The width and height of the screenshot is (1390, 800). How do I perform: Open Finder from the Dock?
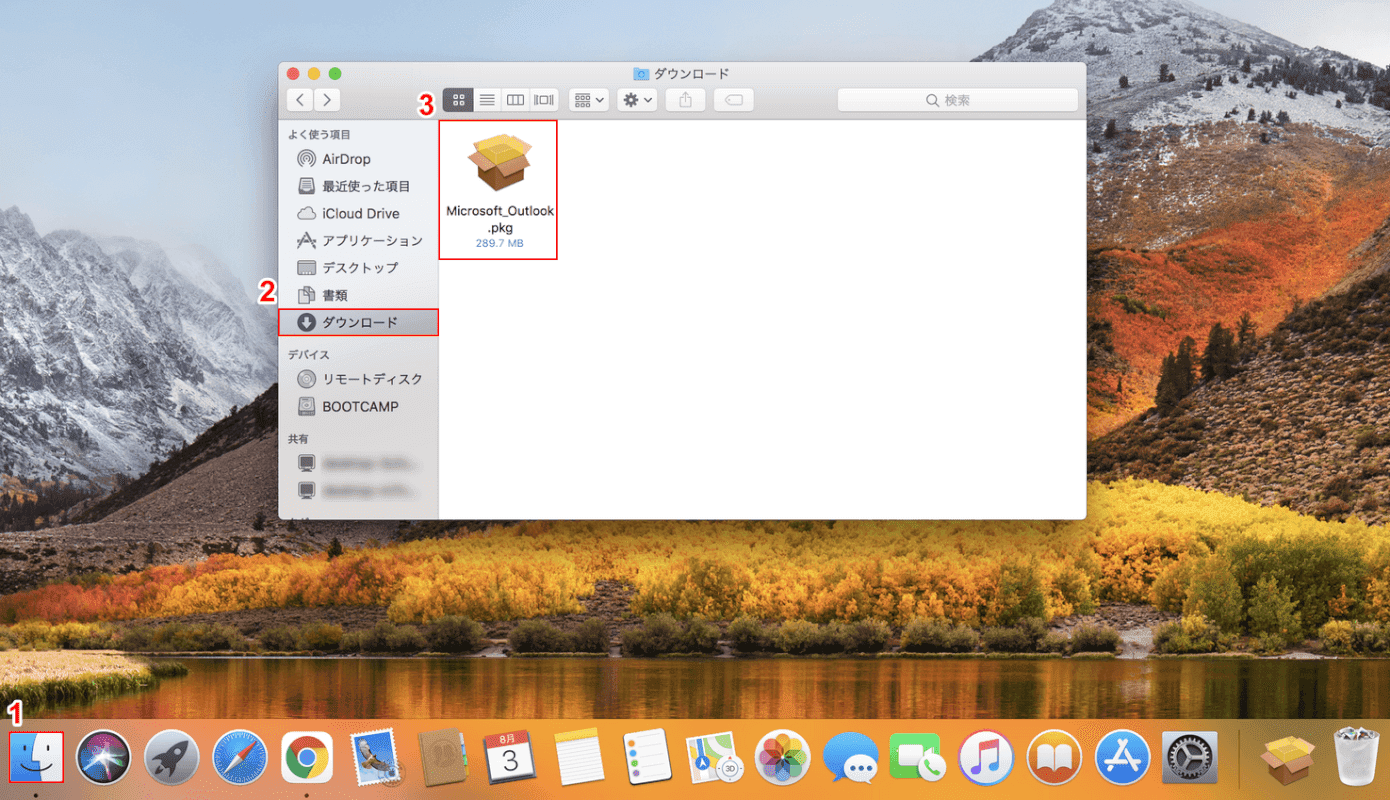click(36, 757)
